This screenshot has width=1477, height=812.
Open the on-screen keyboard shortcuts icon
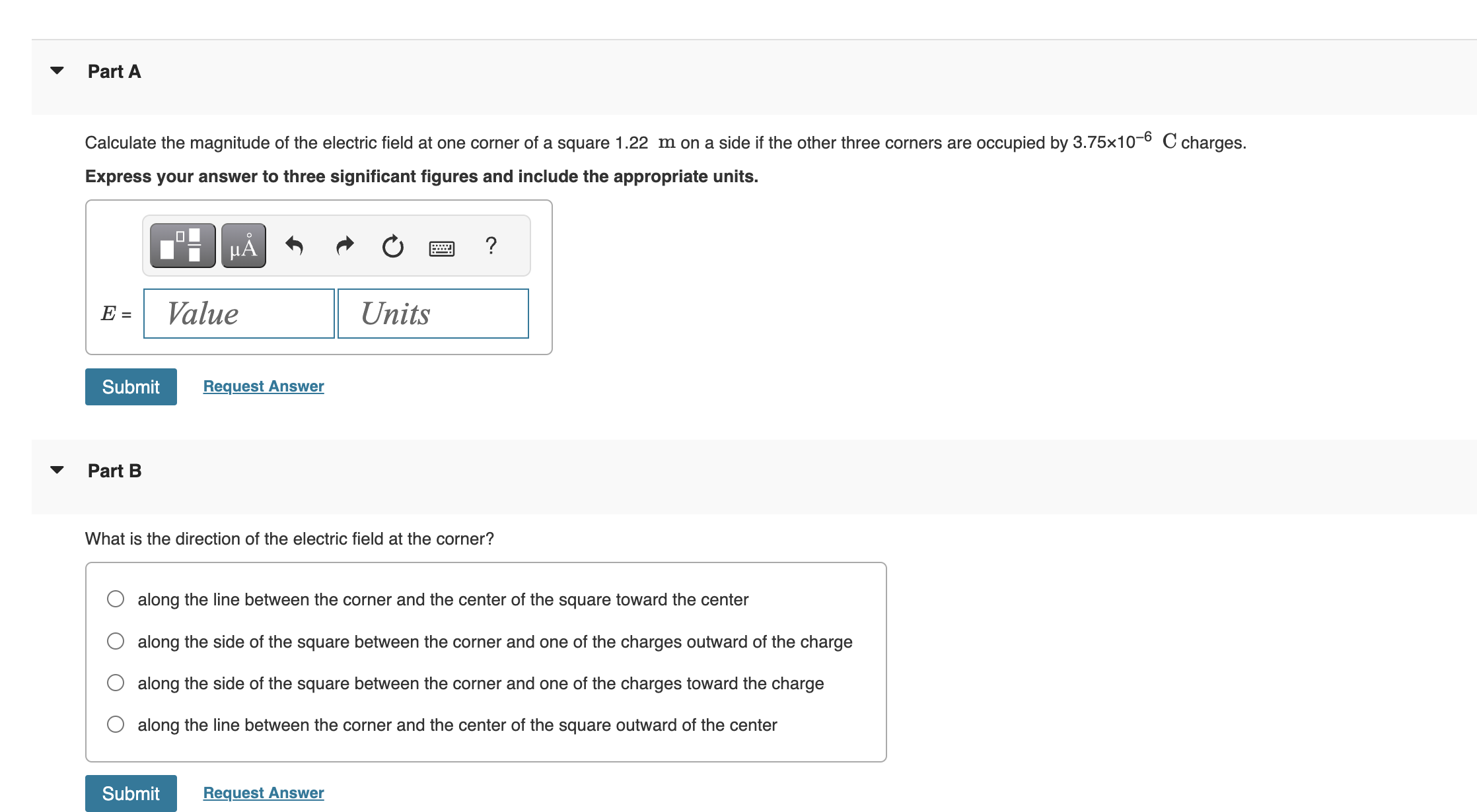[x=441, y=247]
